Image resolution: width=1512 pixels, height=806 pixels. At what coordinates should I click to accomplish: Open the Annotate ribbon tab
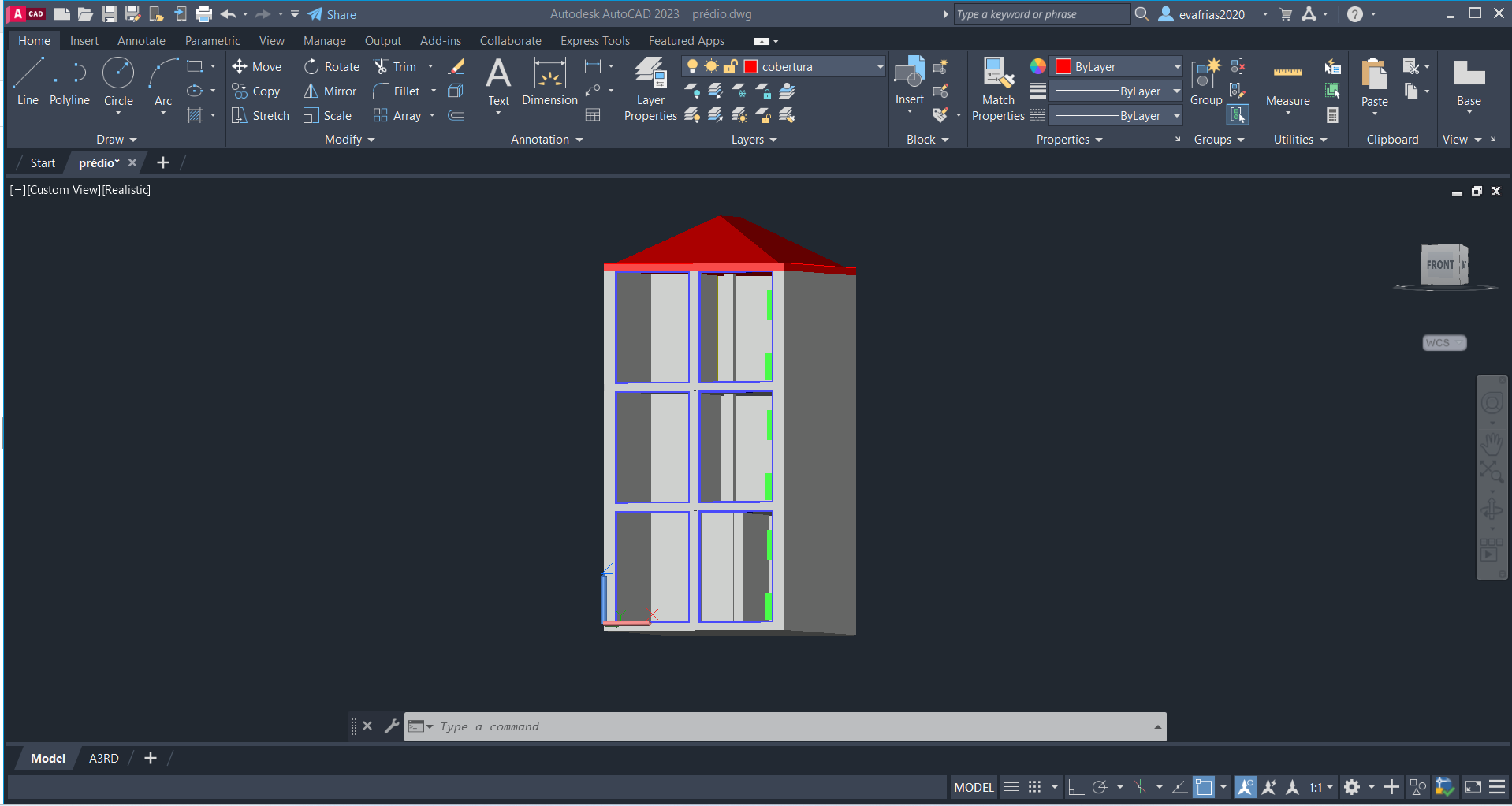(x=141, y=41)
